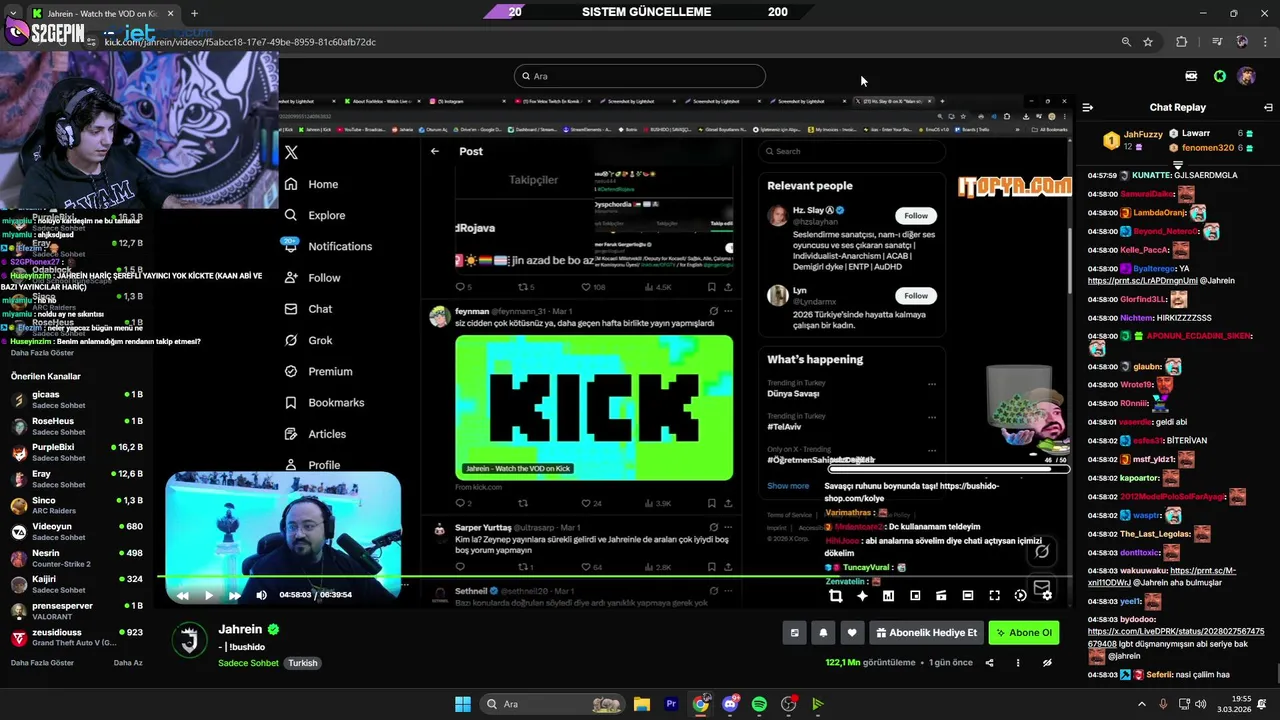Share the video with share icon
This screenshot has width=1280, height=720.
(x=990, y=663)
